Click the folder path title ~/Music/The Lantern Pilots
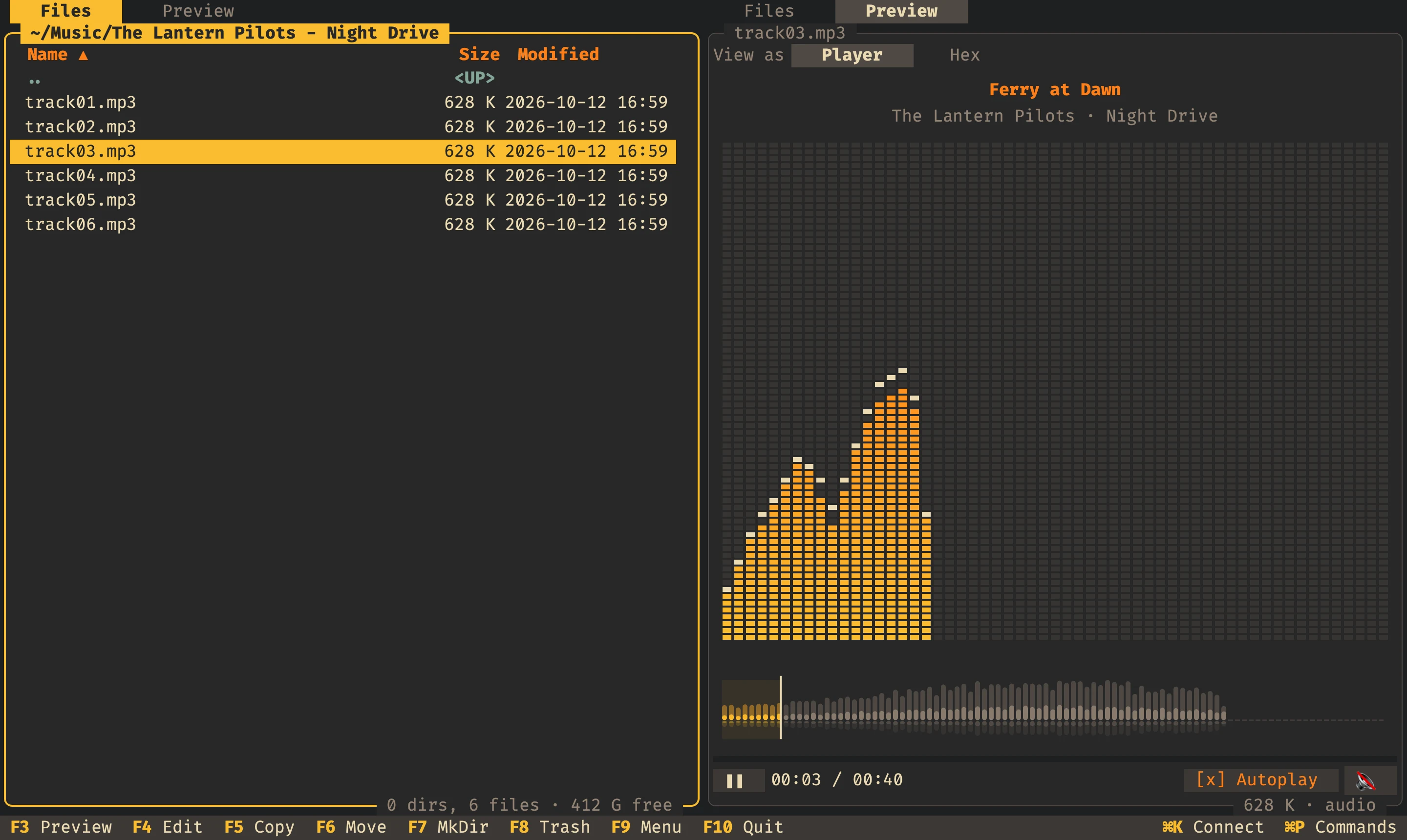This screenshot has width=1407, height=840. click(x=234, y=33)
